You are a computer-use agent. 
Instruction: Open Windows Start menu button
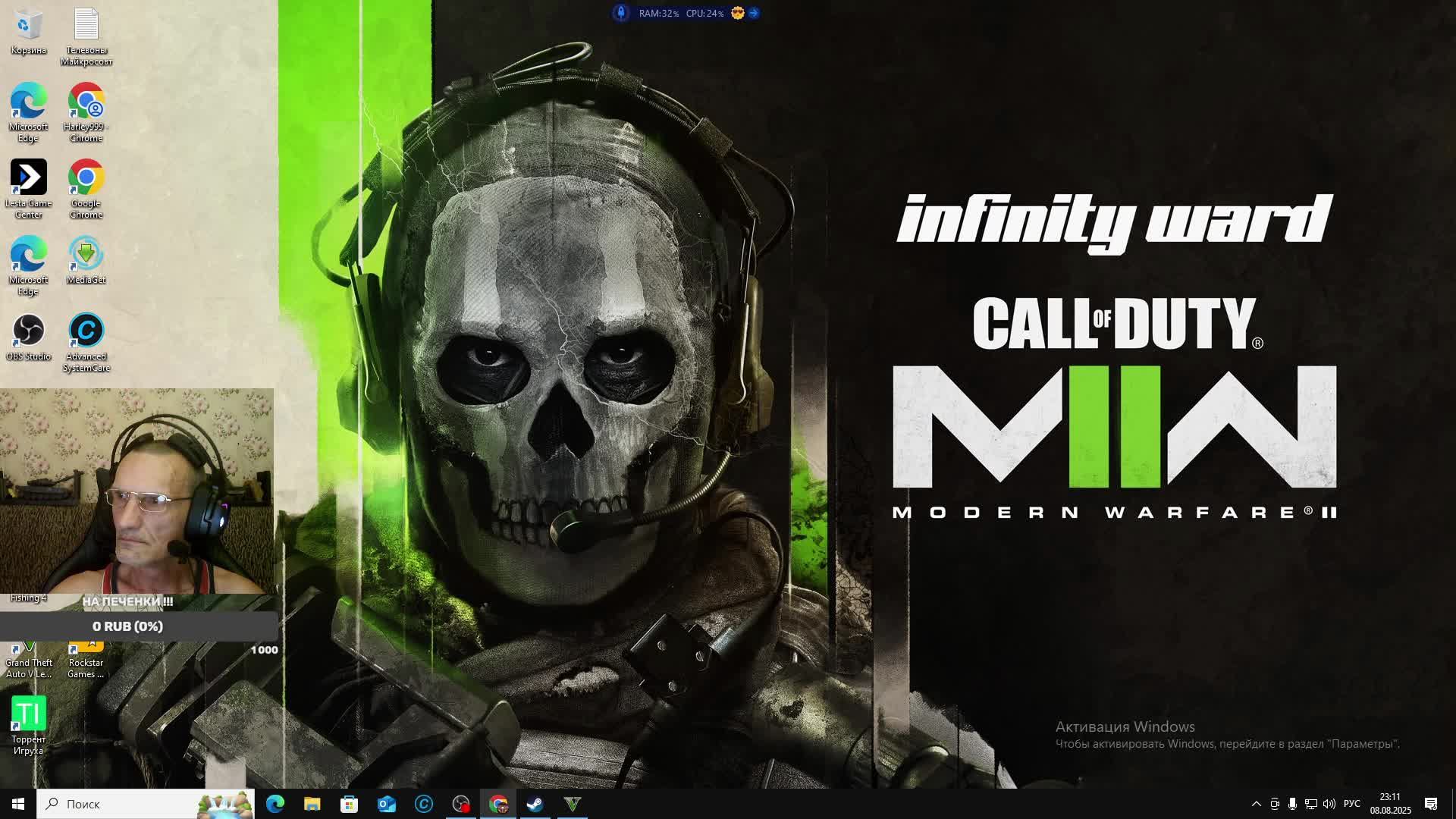pos(18,804)
